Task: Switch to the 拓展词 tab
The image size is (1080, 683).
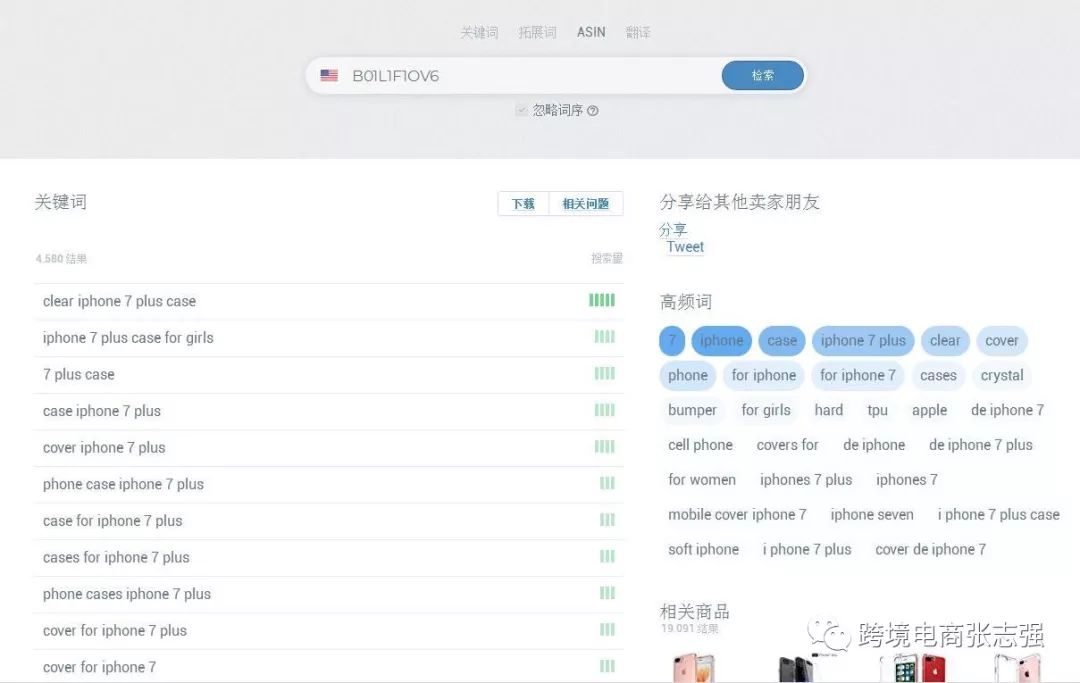Action: (x=537, y=32)
